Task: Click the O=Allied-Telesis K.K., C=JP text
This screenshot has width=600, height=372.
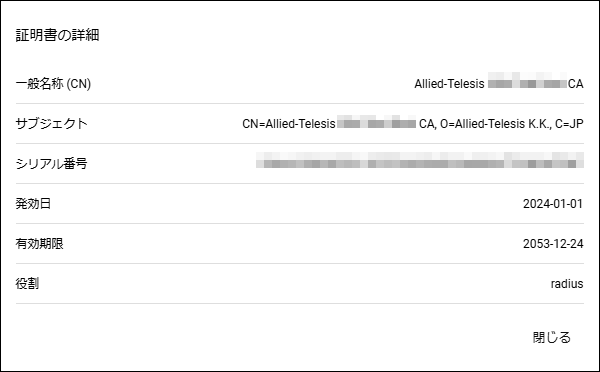Action: click(x=512, y=124)
